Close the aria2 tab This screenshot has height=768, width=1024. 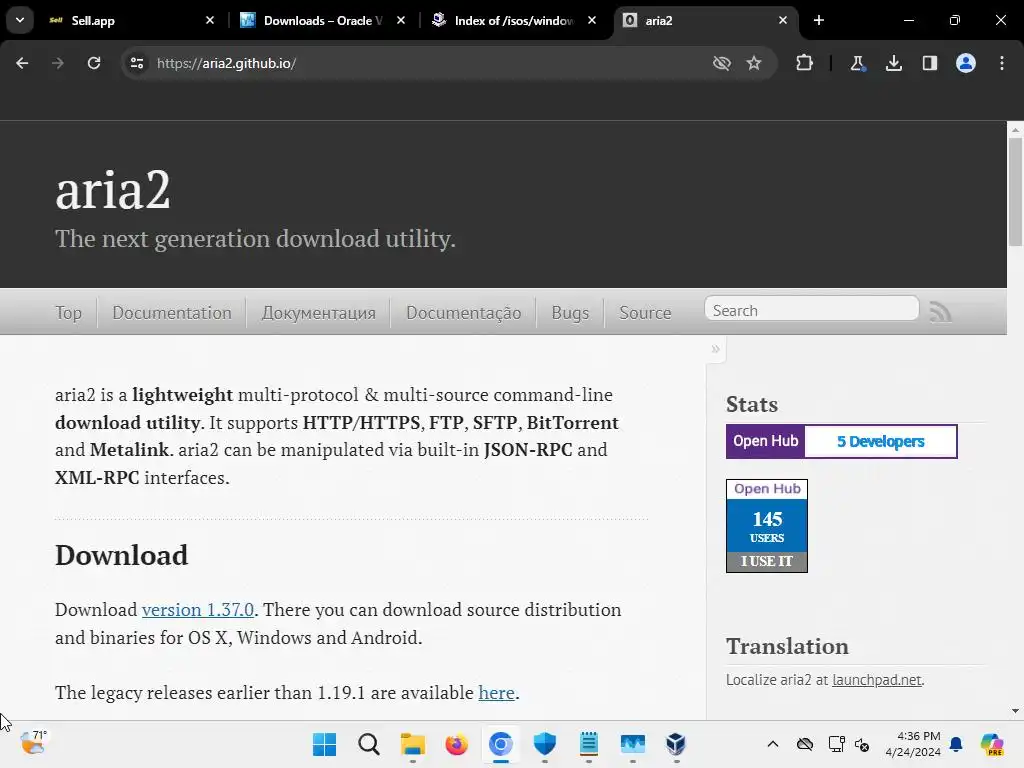[x=783, y=20]
